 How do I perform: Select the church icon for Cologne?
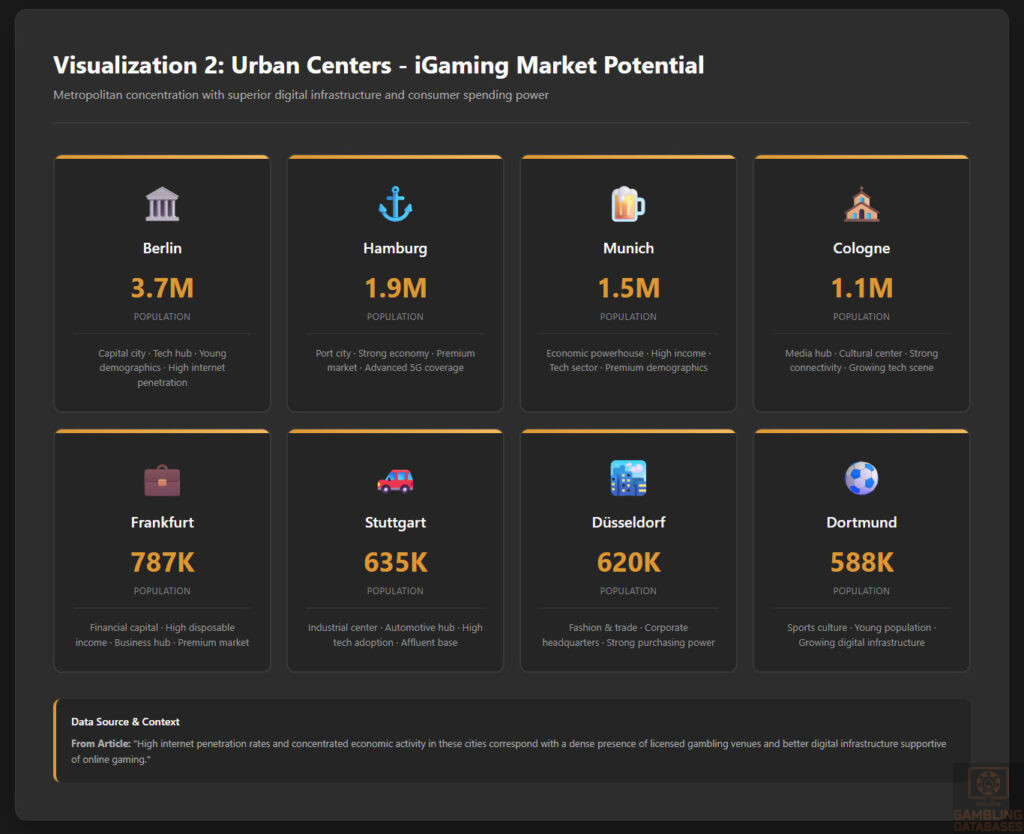tap(861, 203)
